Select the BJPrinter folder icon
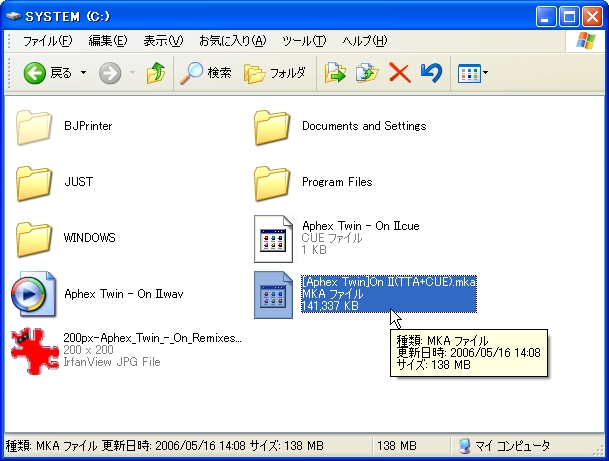 click(34, 127)
